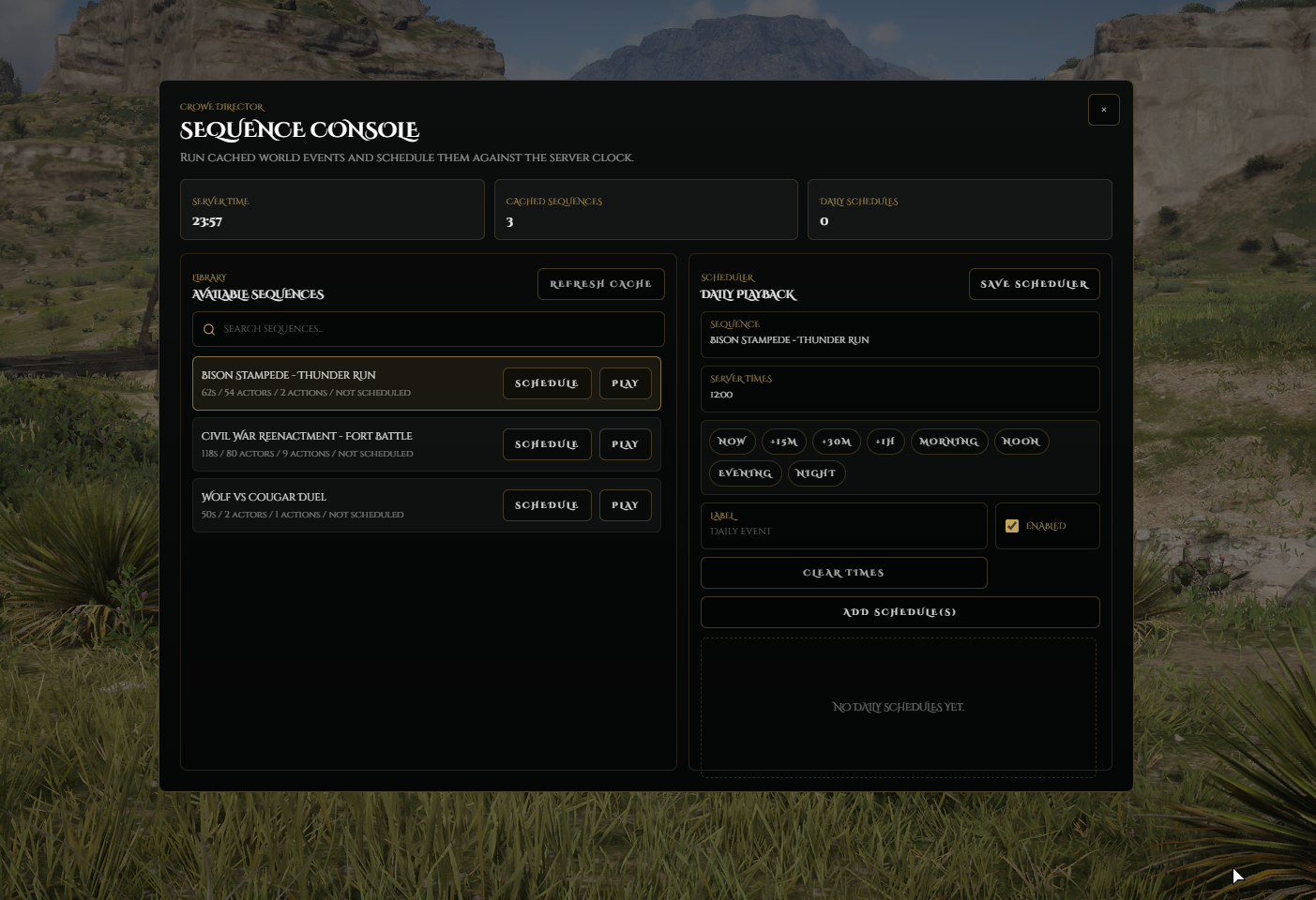Click the Cached Sequences count card
The image size is (1316, 900).
pyautogui.click(x=645, y=210)
